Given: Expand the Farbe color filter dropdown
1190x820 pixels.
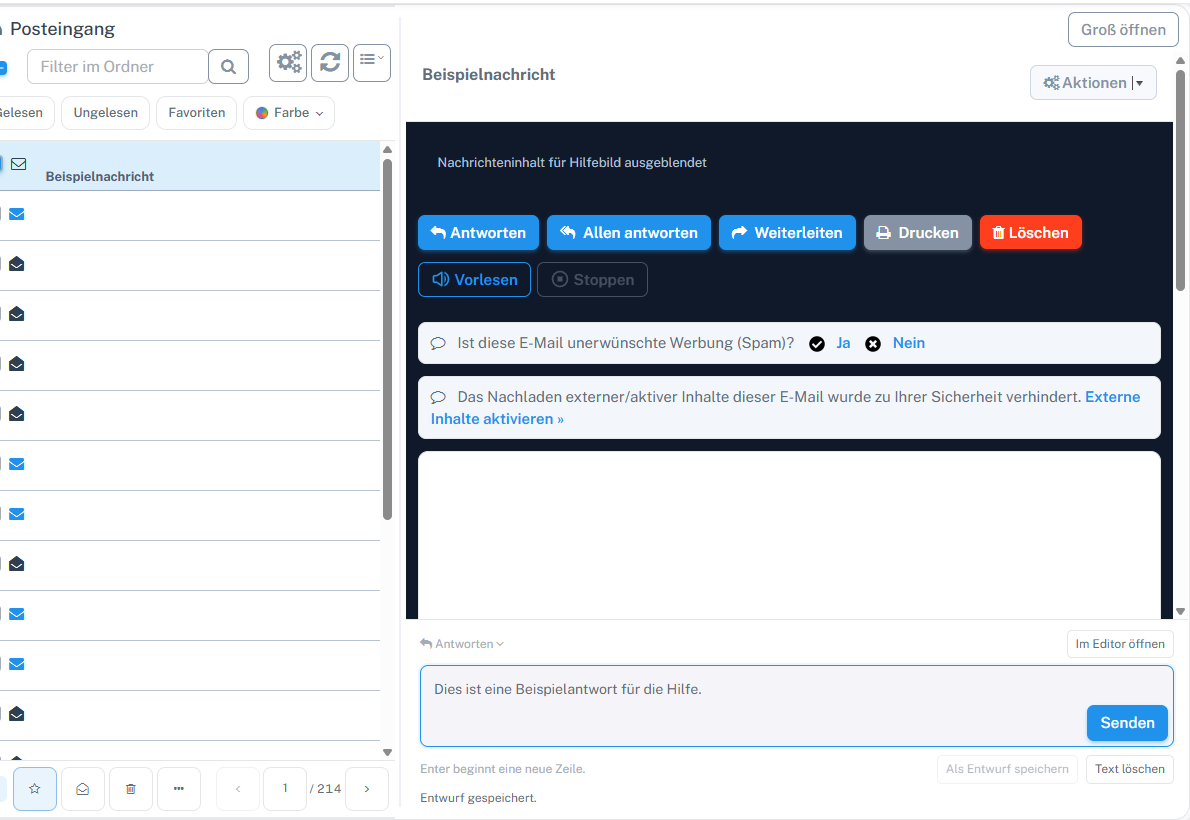Looking at the screenshot, I should pos(289,113).
